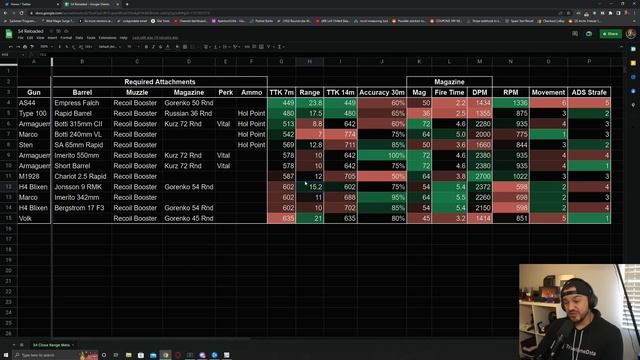
Task: Open Google account avatar
Action: coord(631,34)
